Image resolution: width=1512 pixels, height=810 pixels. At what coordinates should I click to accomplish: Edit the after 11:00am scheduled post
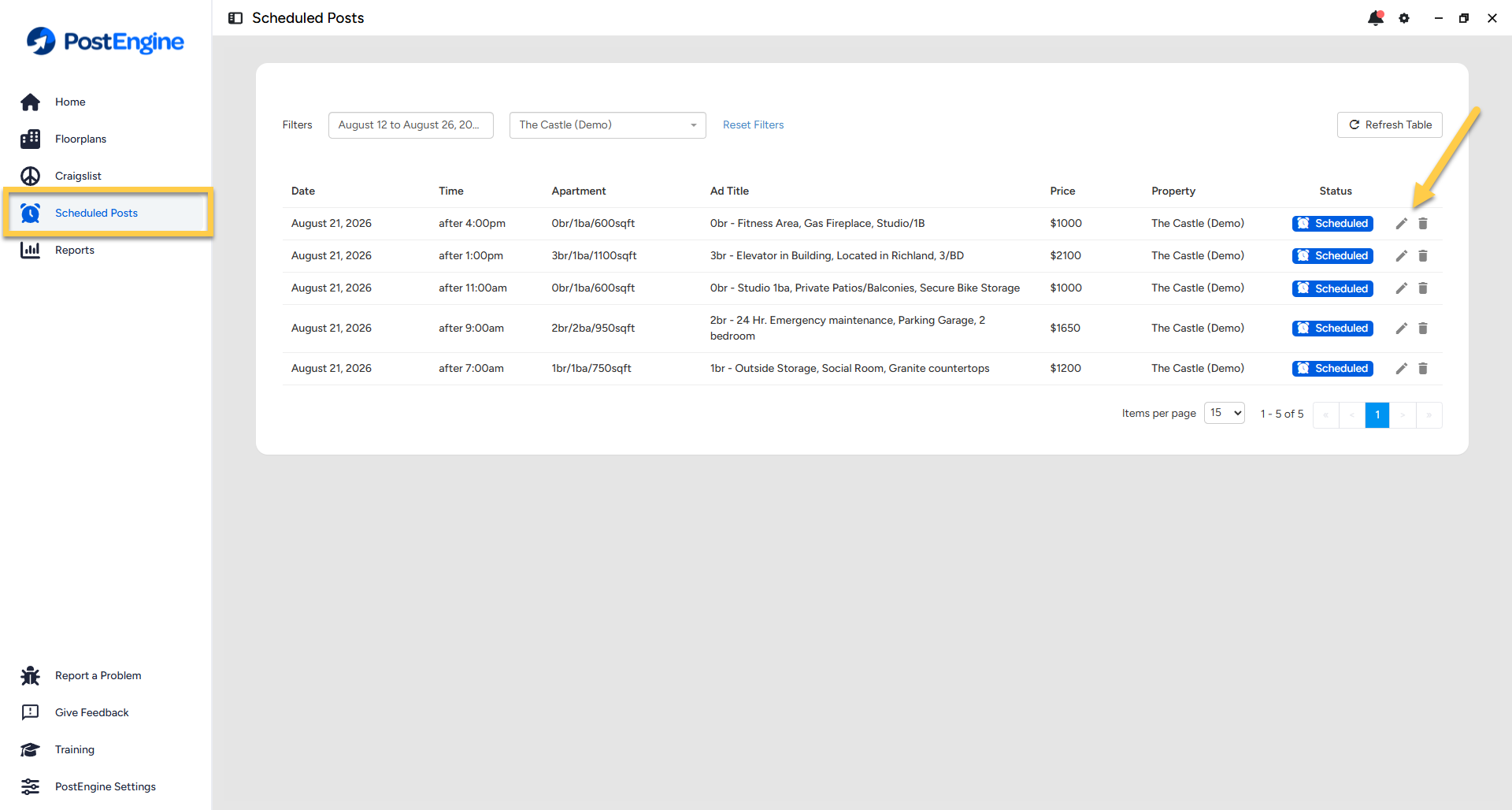(1401, 288)
